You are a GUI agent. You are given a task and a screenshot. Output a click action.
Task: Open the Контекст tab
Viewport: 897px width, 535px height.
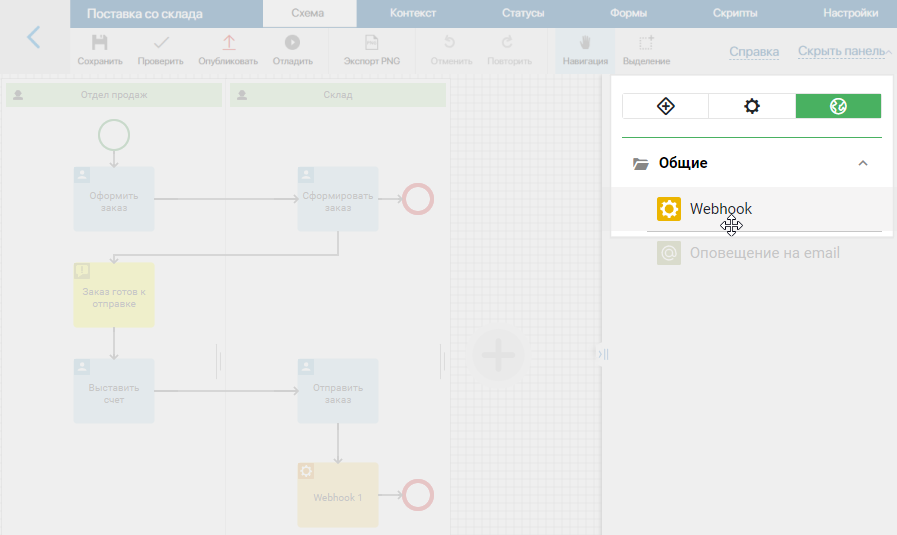[x=412, y=14]
